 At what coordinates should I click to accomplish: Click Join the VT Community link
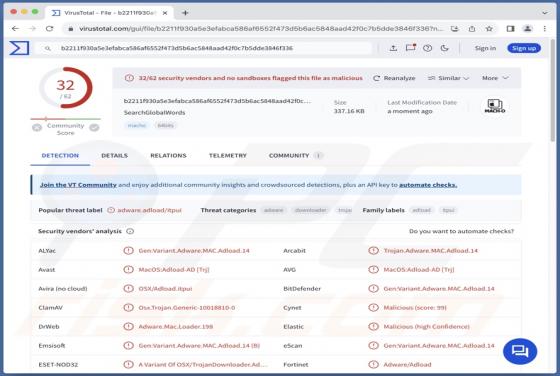pos(78,185)
